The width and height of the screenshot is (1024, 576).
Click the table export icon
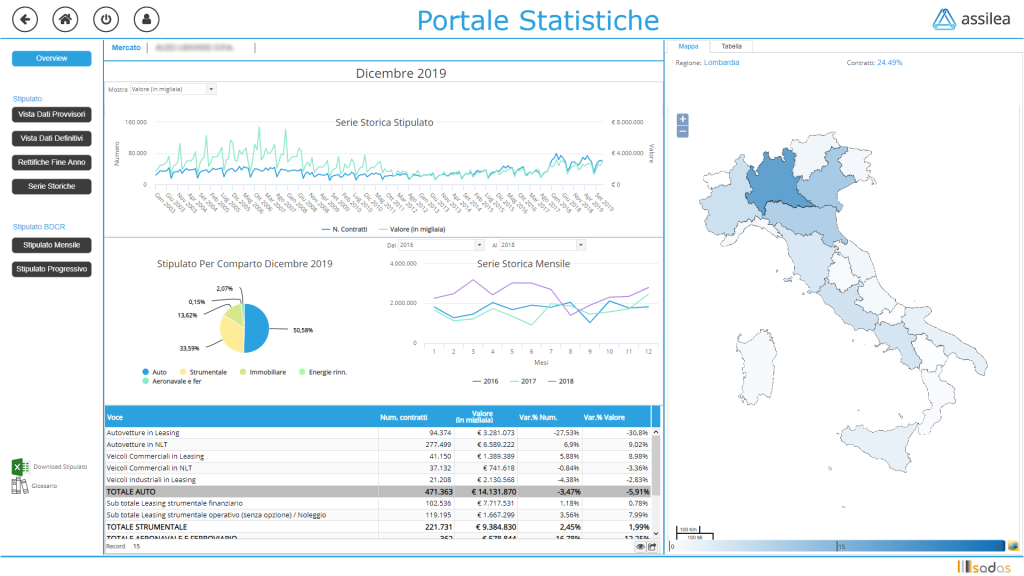pos(652,547)
